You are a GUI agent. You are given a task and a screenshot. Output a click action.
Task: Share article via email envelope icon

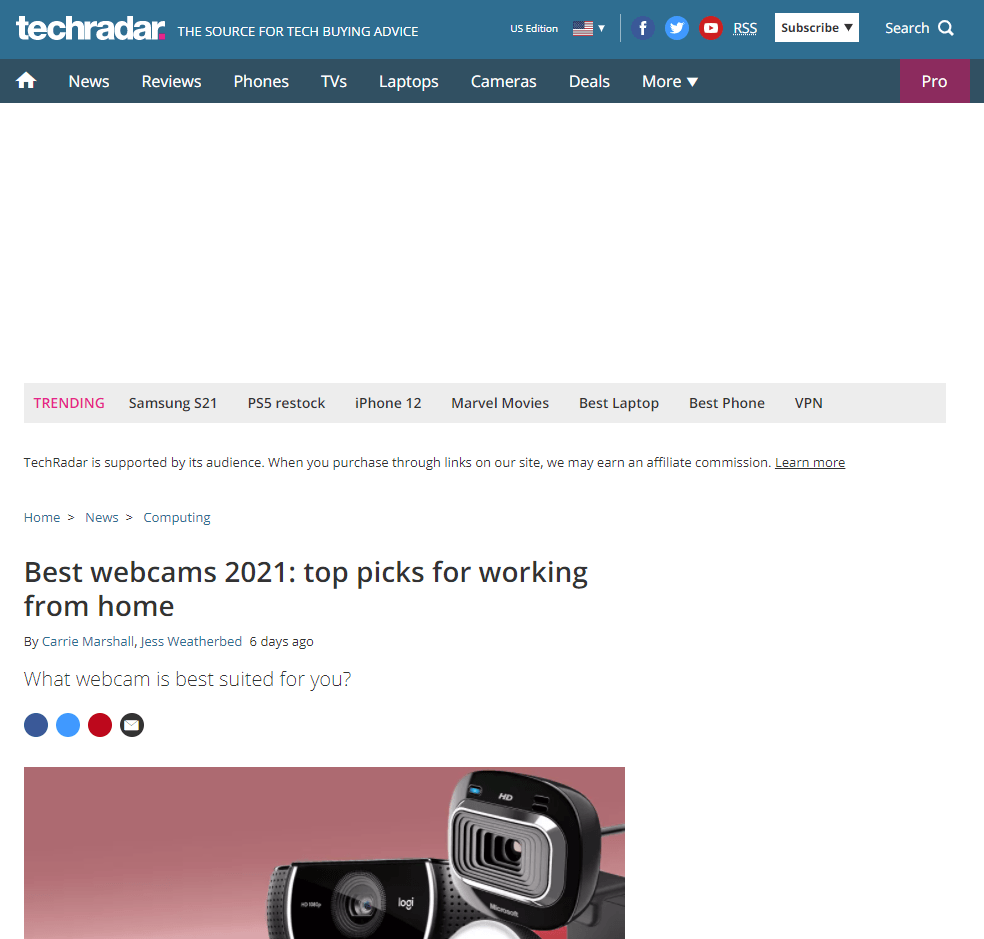click(x=132, y=725)
